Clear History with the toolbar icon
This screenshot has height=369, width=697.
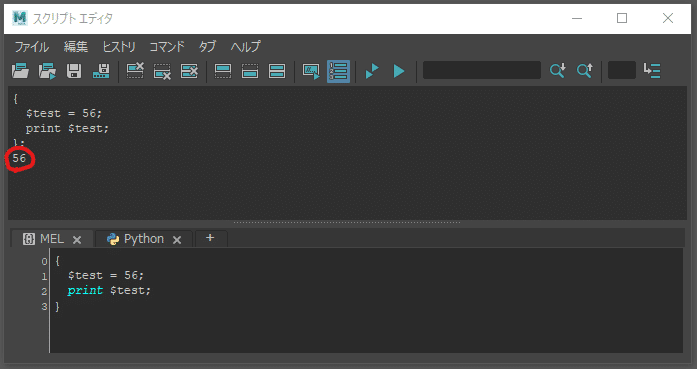[x=135, y=71]
